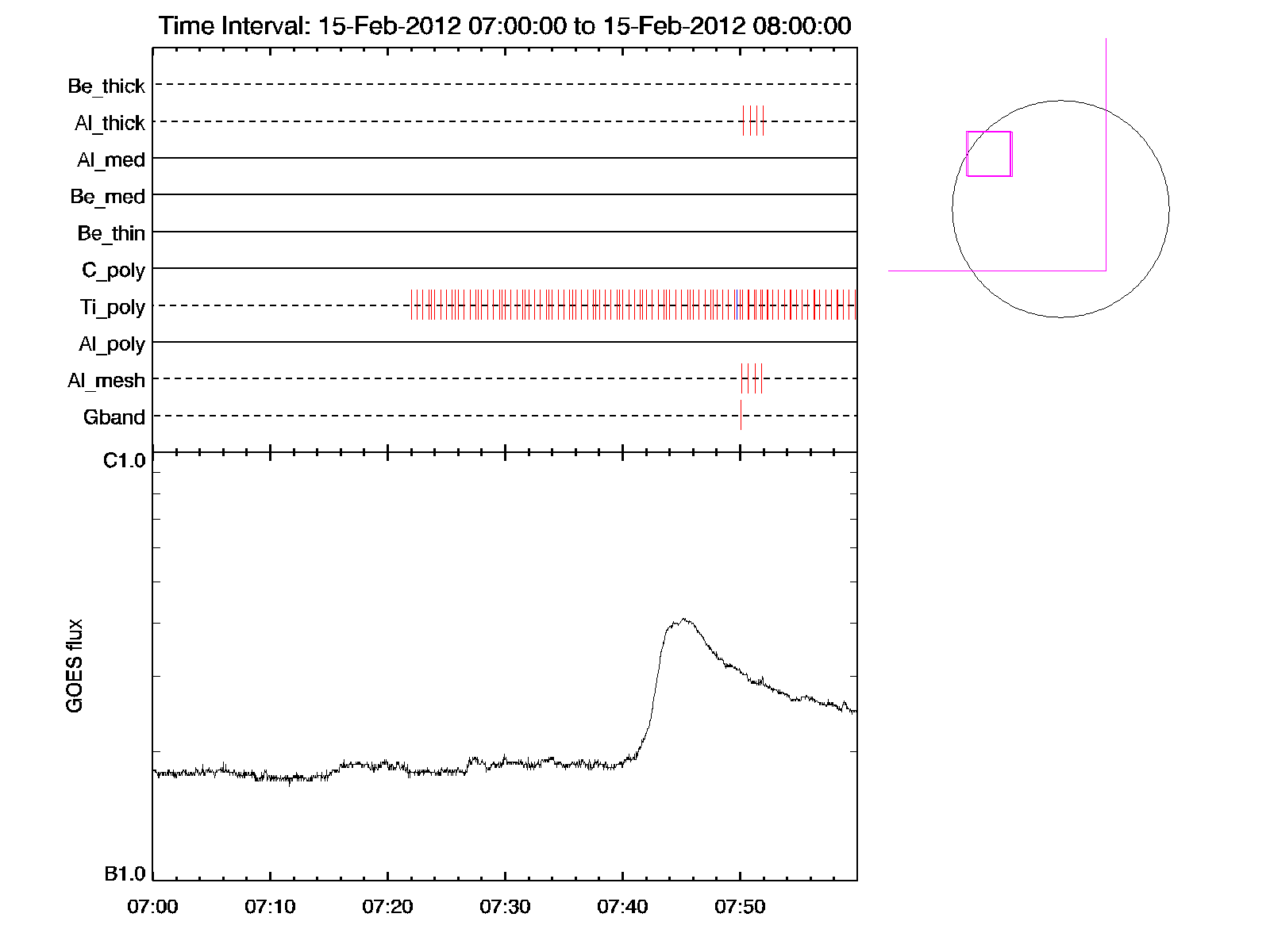
Task: Click the magenta field-of-view box
Action: click(988, 154)
